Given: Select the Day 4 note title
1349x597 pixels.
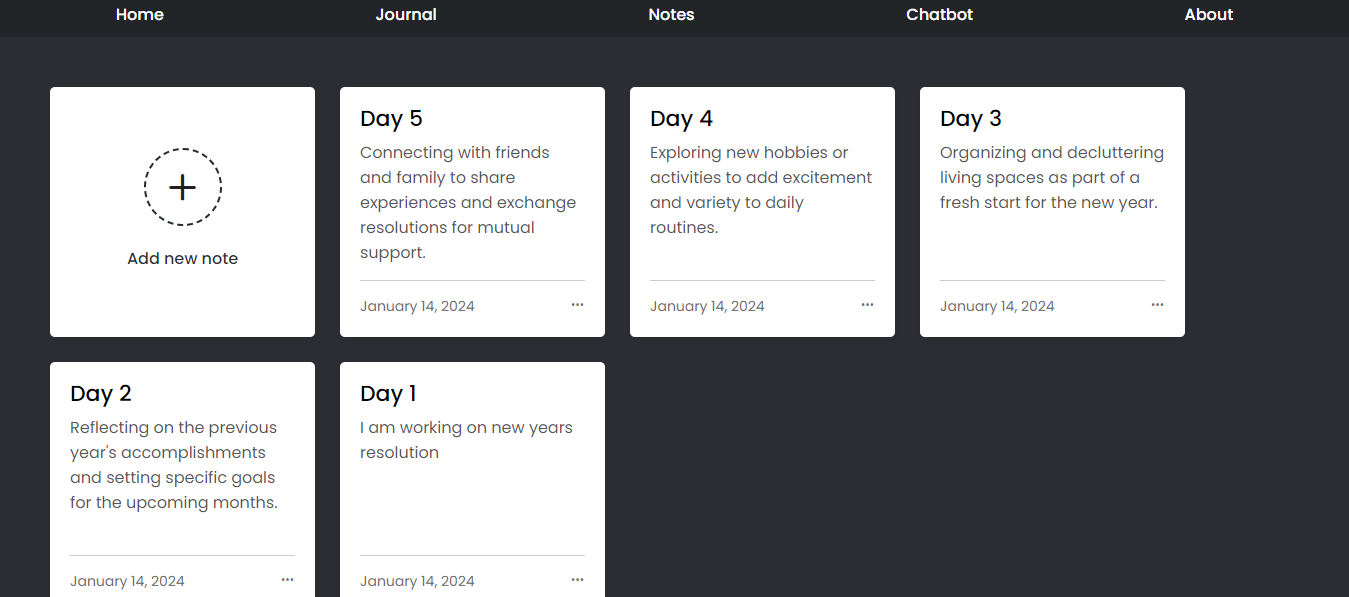Looking at the screenshot, I should tap(681, 118).
